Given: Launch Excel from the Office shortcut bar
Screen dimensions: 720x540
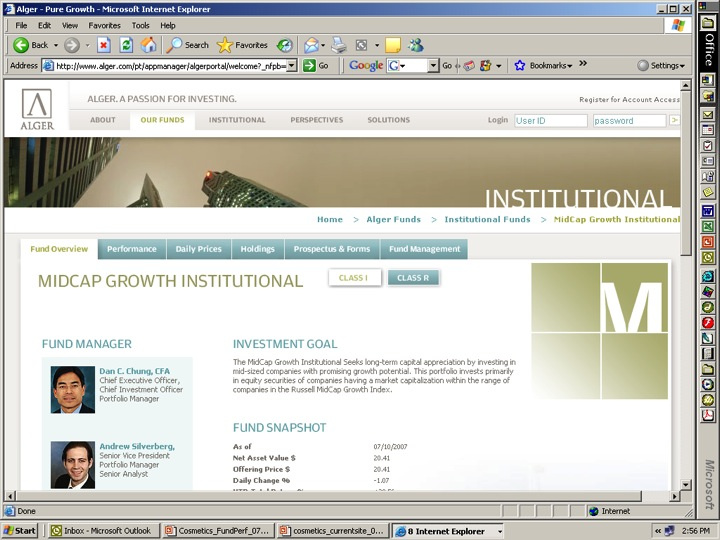Looking at the screenshot, I should pos(708,226).
